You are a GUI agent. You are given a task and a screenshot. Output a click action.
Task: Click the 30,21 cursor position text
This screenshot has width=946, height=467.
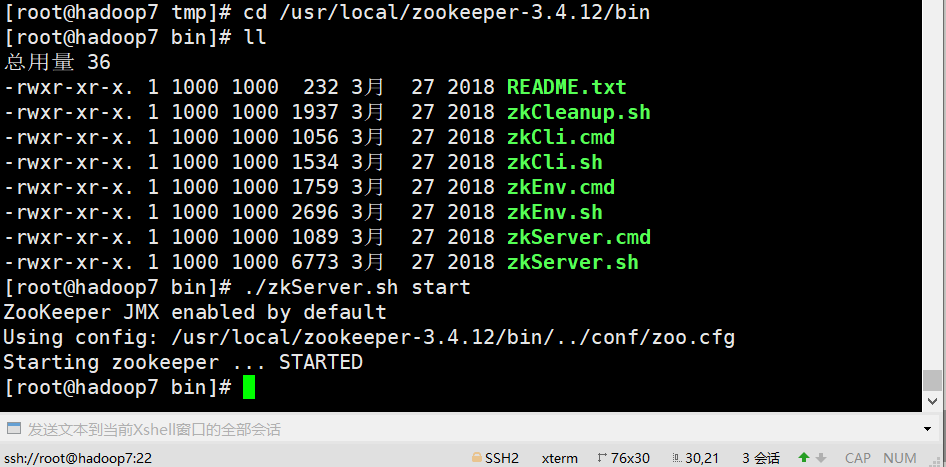pos(702,459)
